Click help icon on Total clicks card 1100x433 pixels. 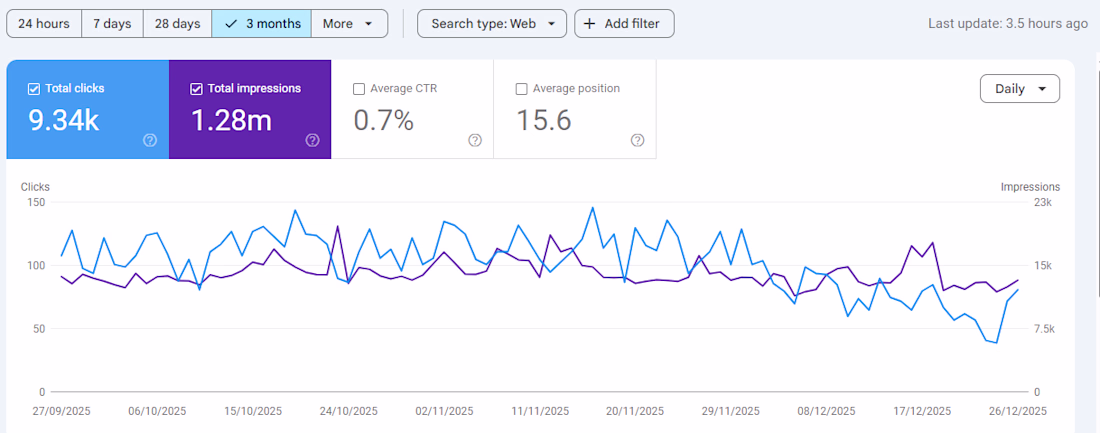150,140
